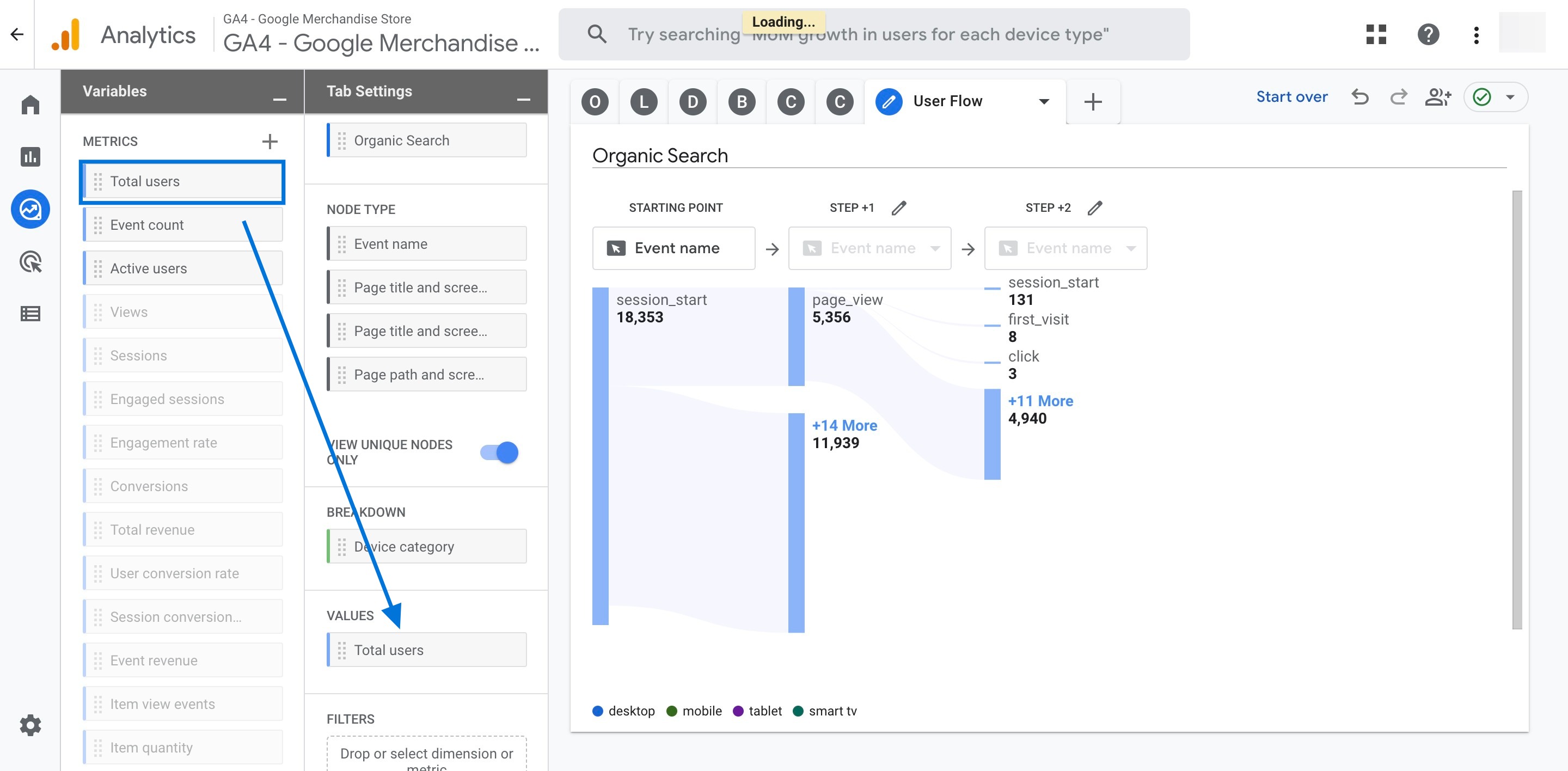This screenshot has height=771, width=1568.
Task: Select the Engaged sessions metric
Action: pyautogui.click(x=182, y=399)
